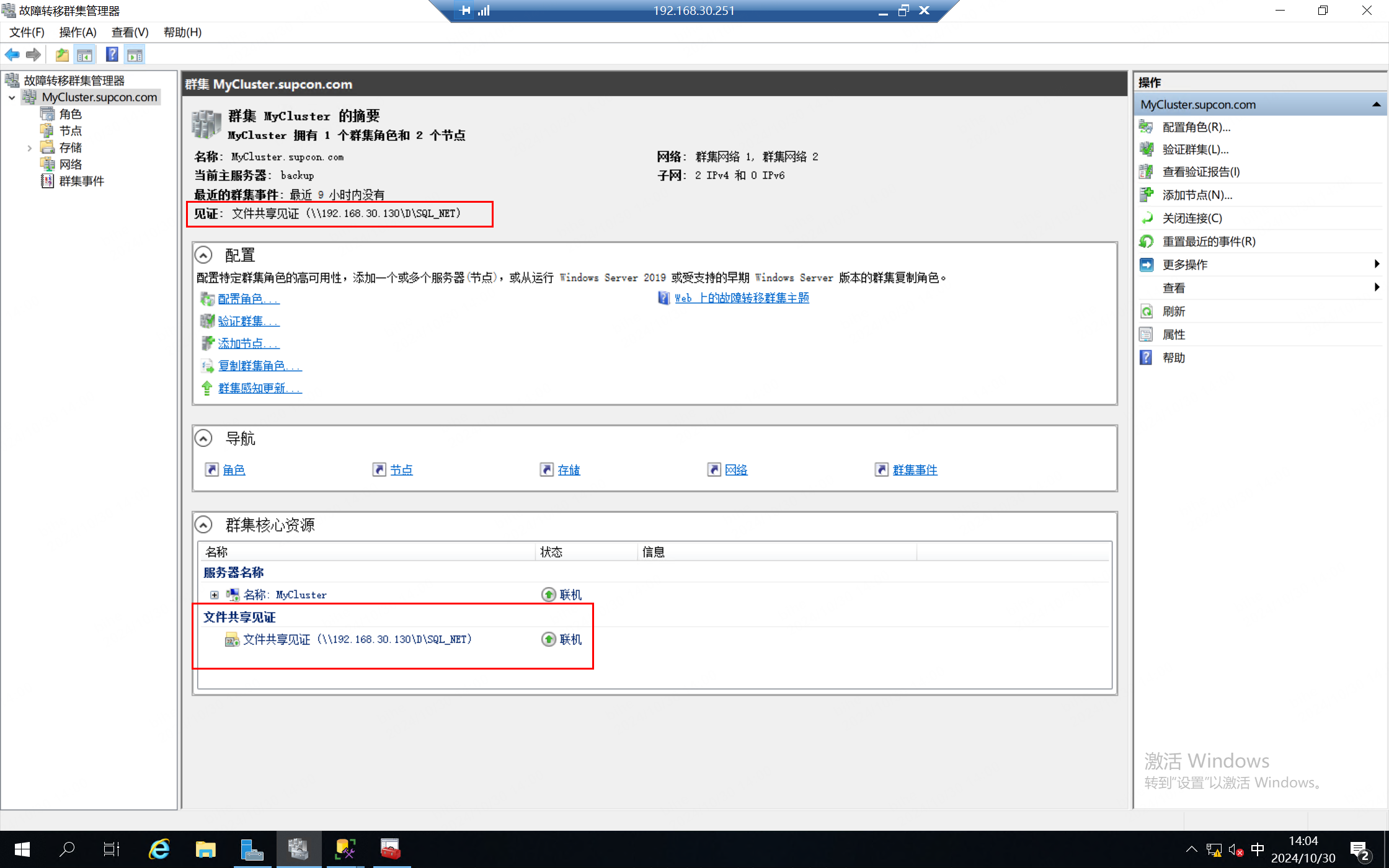
Task: Open Properties (属性) in actions pane
Action: coord(1173,335)
